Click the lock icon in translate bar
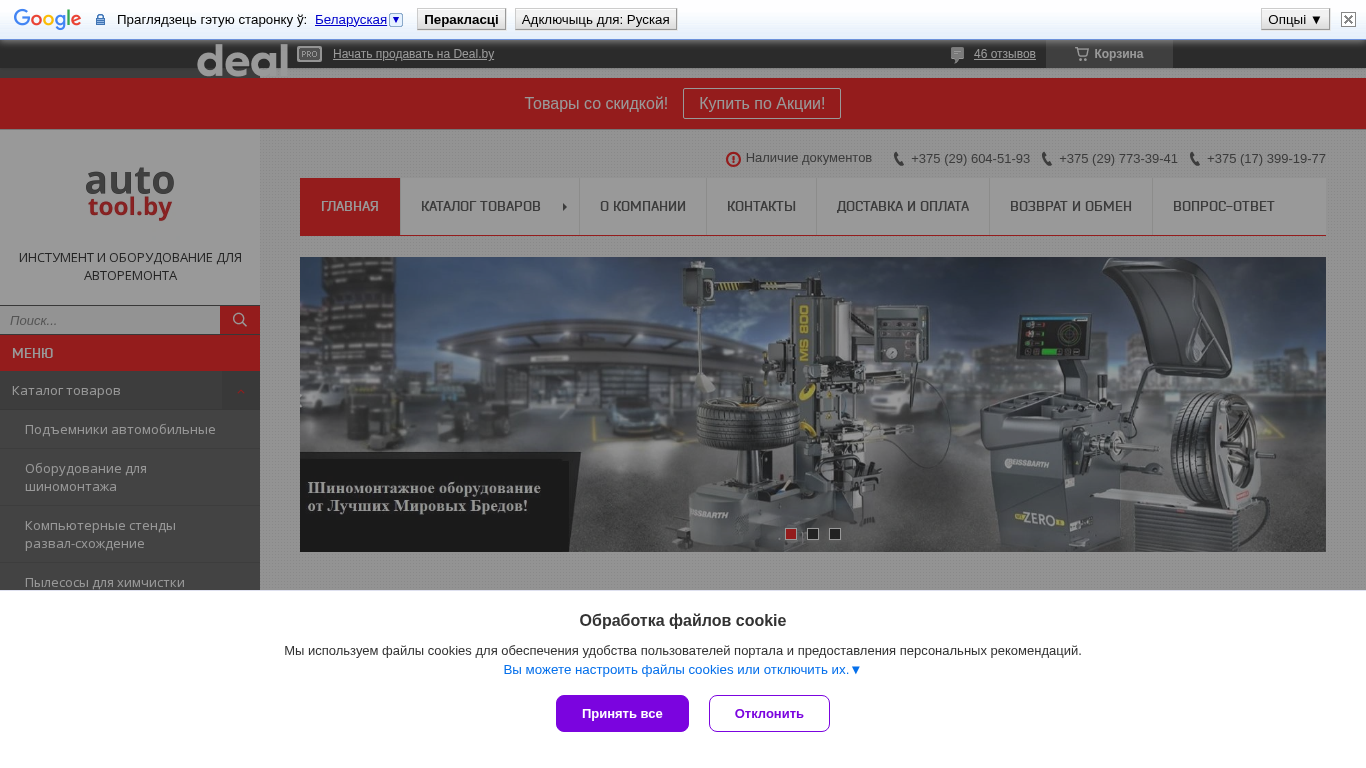1366x768 pixels. click(x=100, y=19)
